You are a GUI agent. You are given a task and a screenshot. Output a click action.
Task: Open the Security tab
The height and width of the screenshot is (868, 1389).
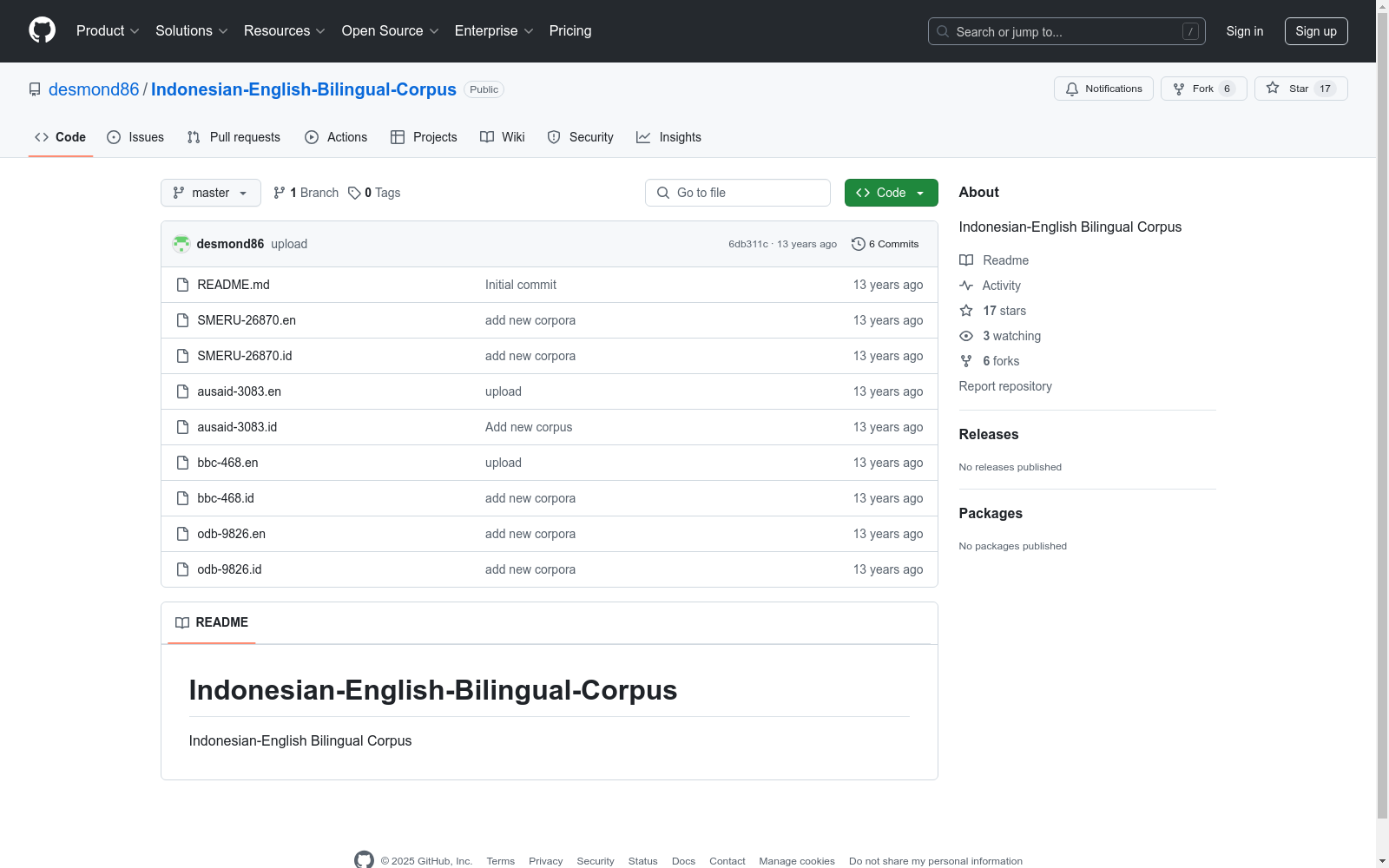click(x=580, y=137)
